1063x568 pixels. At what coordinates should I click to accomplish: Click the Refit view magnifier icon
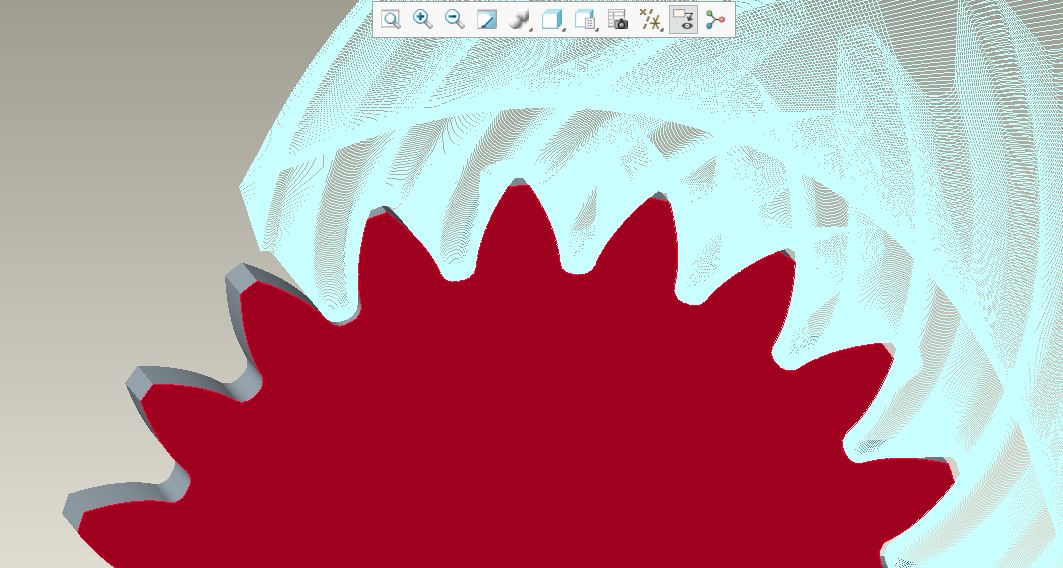(390, 20)
